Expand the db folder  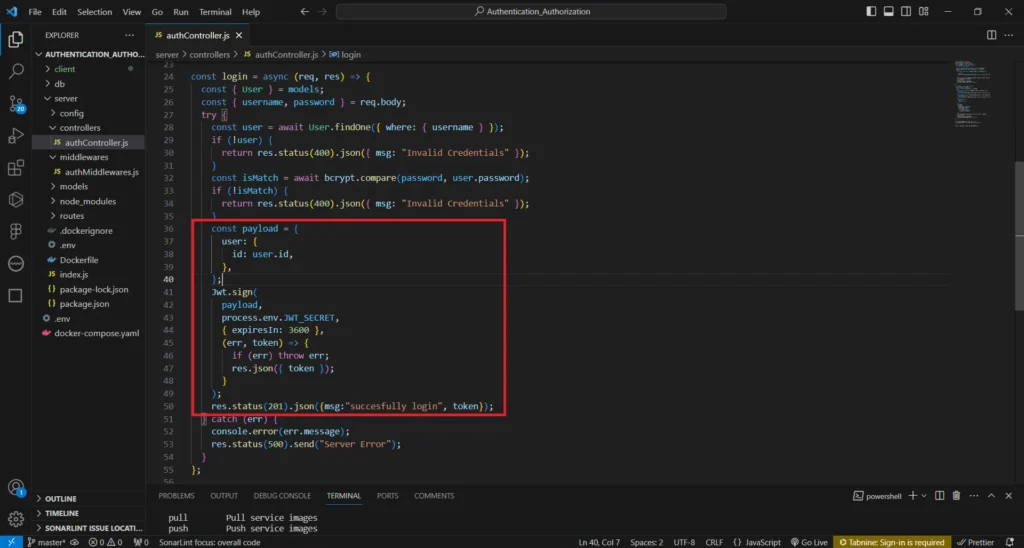pyautogui.click(x=59, y=84)
